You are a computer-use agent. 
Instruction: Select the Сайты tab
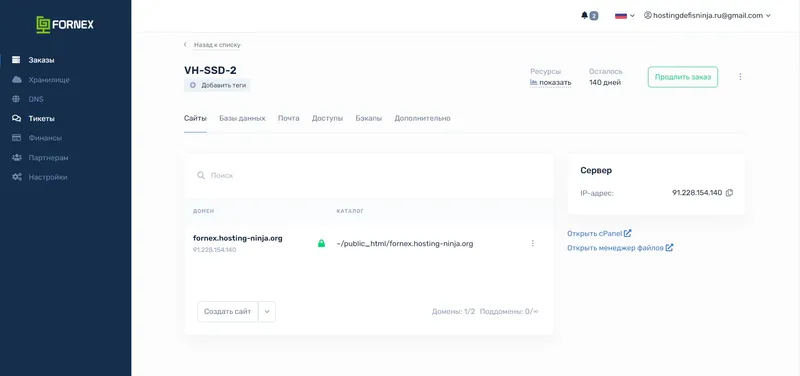click(195, 118)
